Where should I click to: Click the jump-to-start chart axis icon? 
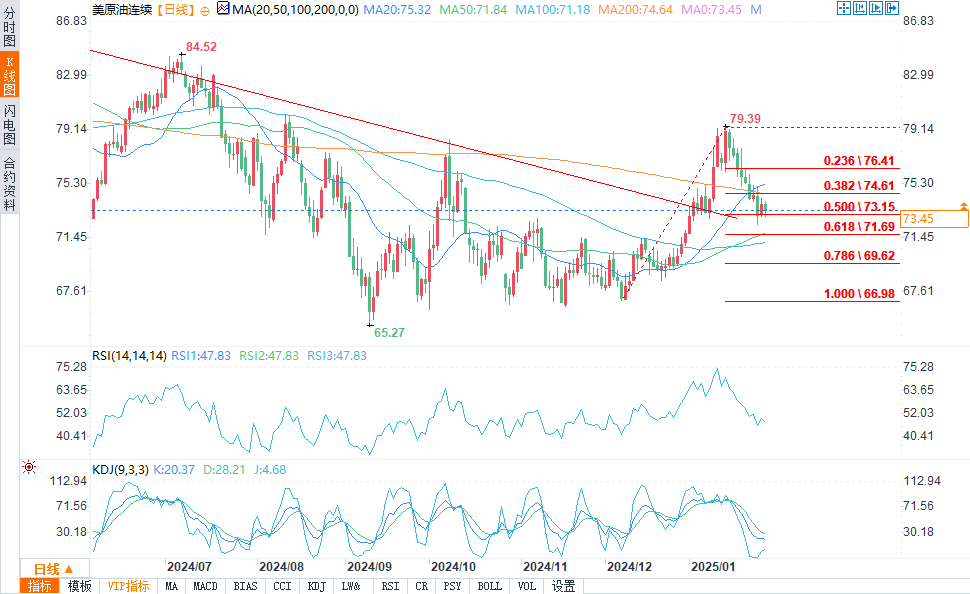coord(860,8)
